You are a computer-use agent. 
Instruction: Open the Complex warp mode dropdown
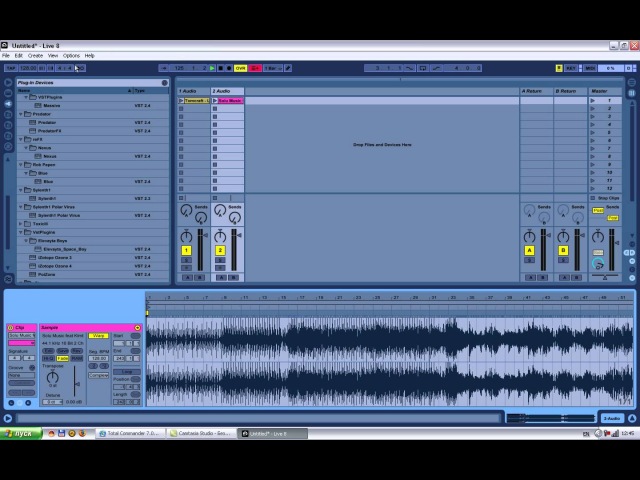98,375
